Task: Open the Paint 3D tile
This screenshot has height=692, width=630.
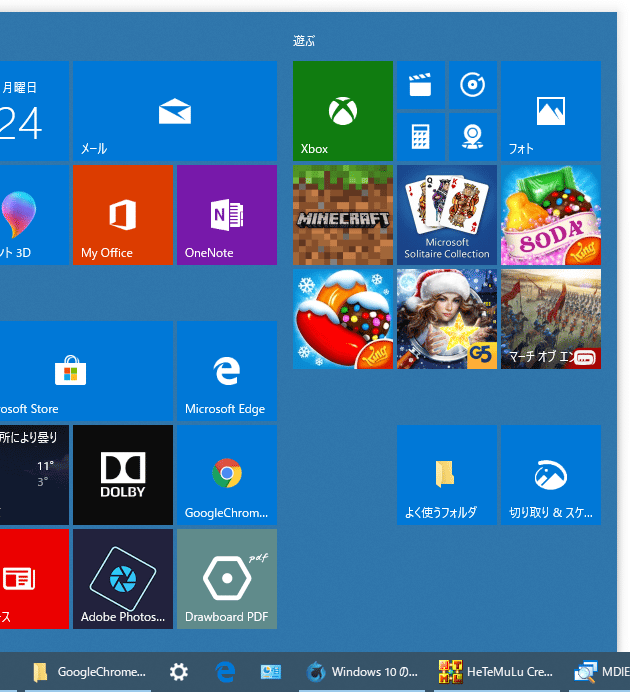Action: (34, 215)
